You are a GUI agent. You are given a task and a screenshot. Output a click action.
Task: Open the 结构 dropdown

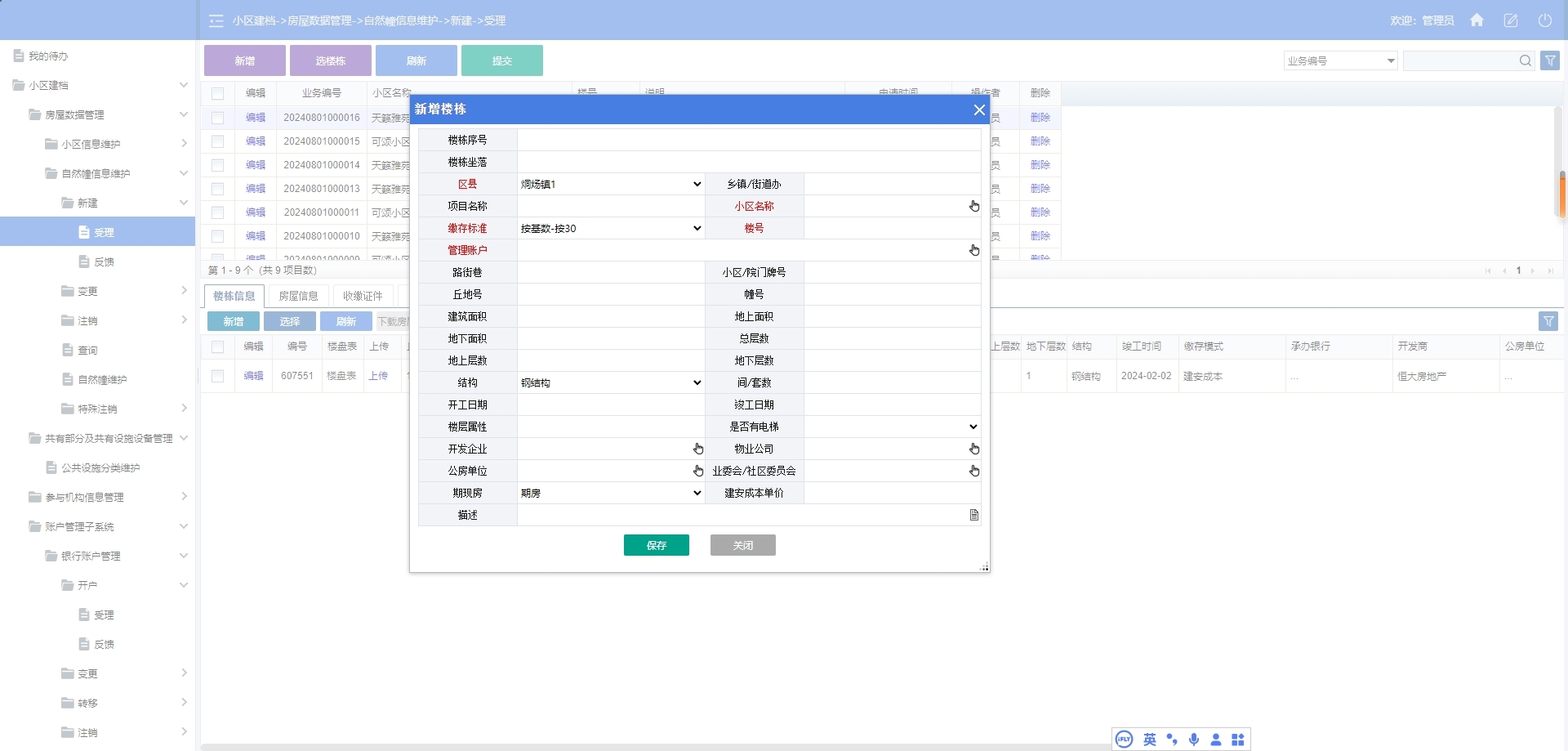pyautogui.click(x=611, y=382)
